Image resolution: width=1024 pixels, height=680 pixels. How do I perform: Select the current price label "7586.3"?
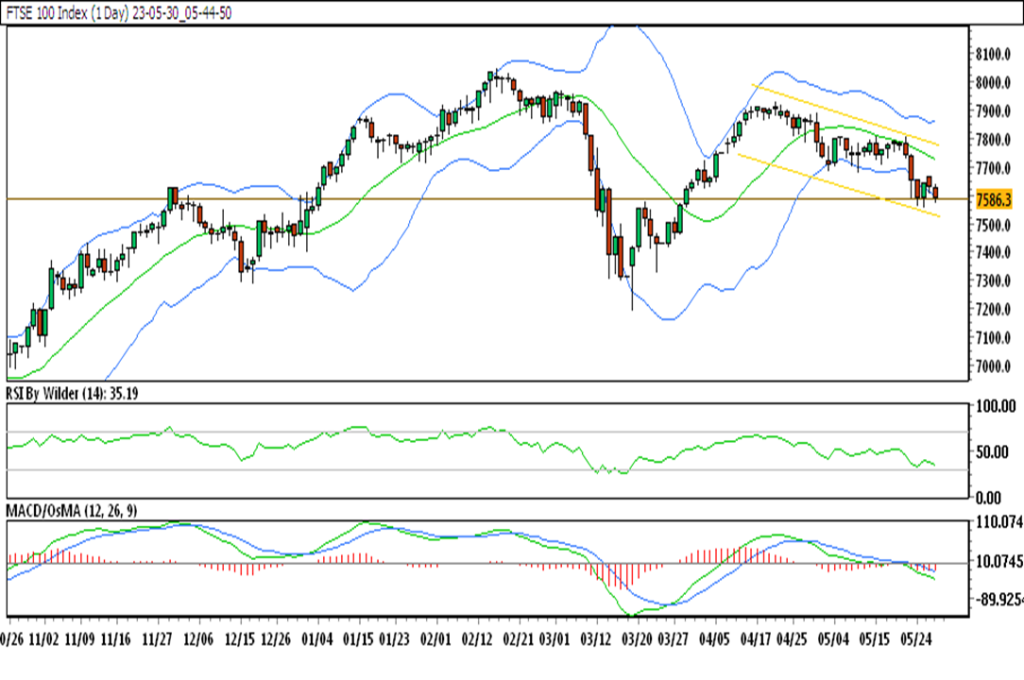click(993, 199)
